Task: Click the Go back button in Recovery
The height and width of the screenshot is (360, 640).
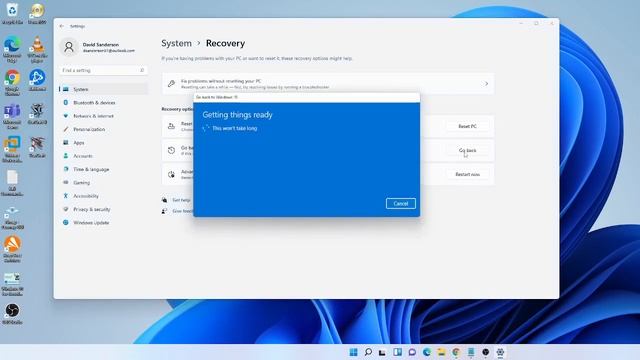Action: [x=467, y=151]
